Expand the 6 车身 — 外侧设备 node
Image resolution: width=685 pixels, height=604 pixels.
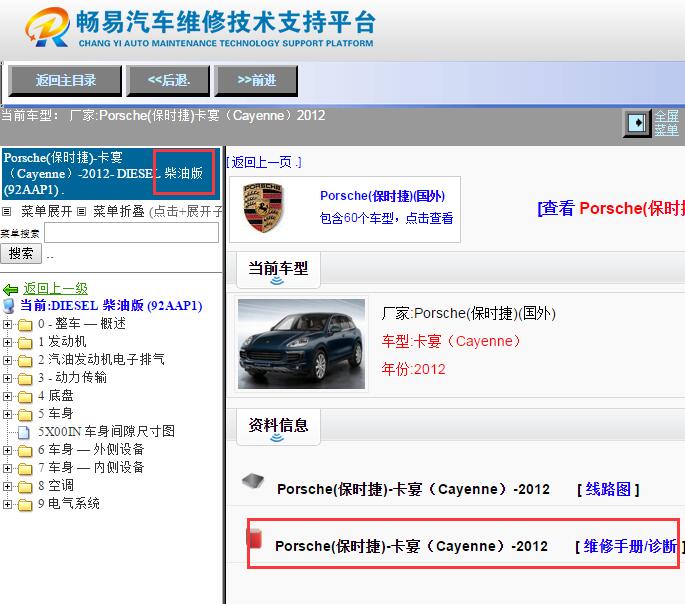[7, 450]
